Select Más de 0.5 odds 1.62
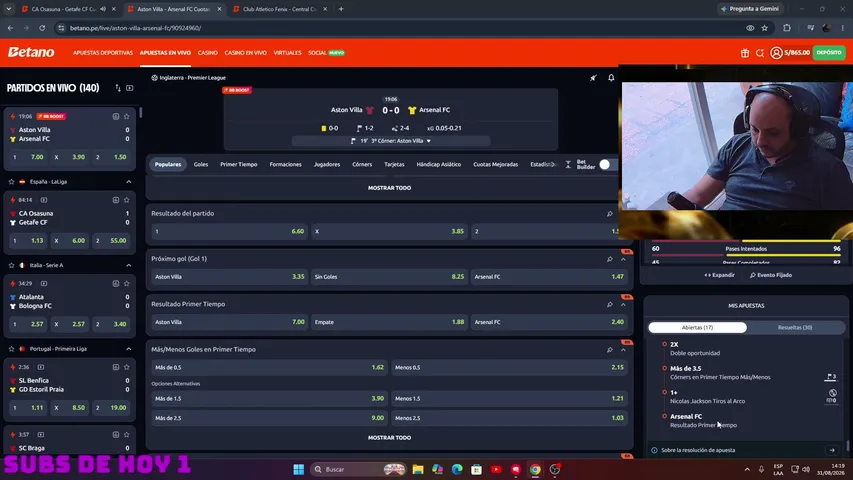Image resolution: width=853 pixels, height=480 pixels. [269, 367]
